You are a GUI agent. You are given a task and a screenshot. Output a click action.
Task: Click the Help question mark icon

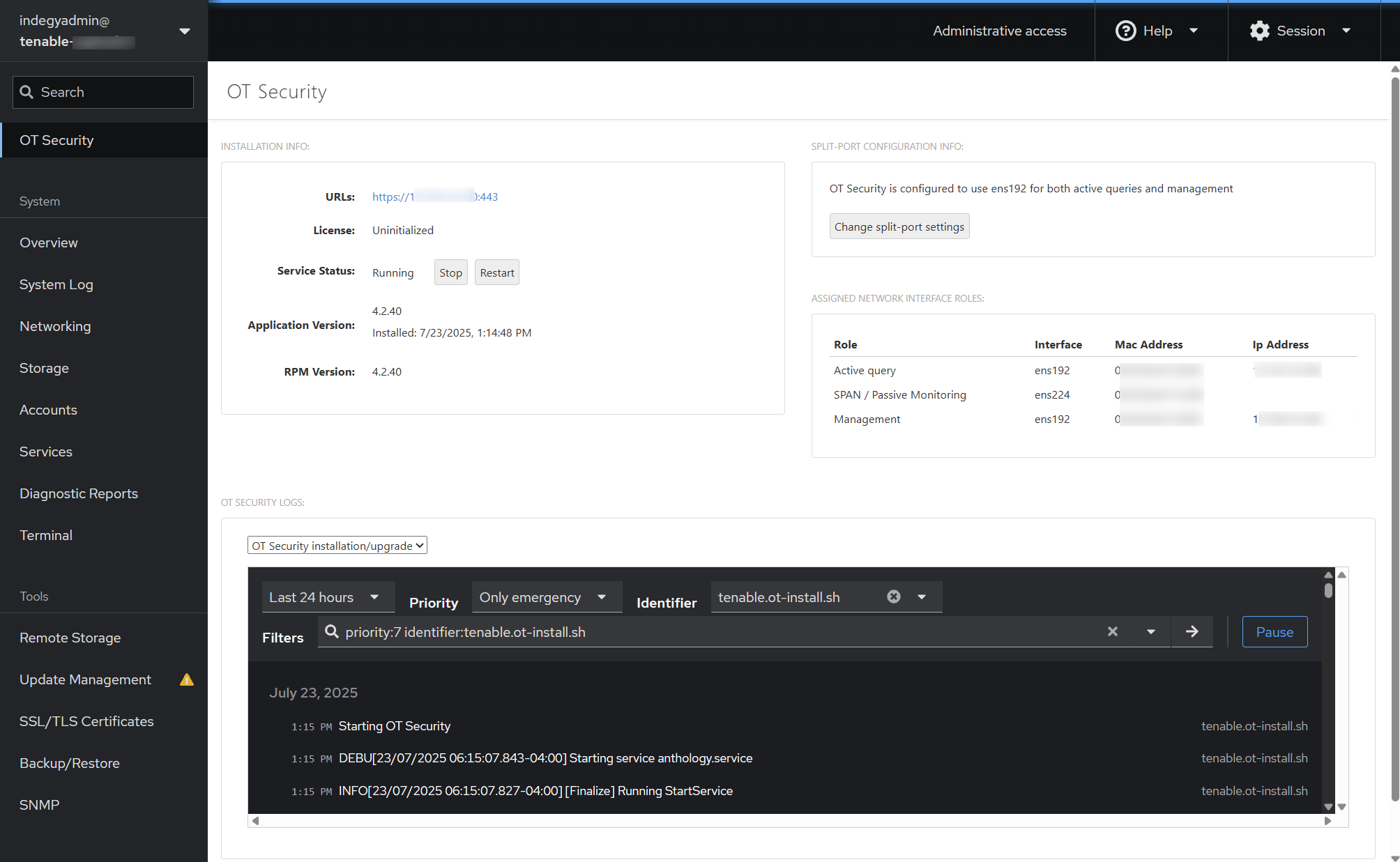click(1125, 31)
